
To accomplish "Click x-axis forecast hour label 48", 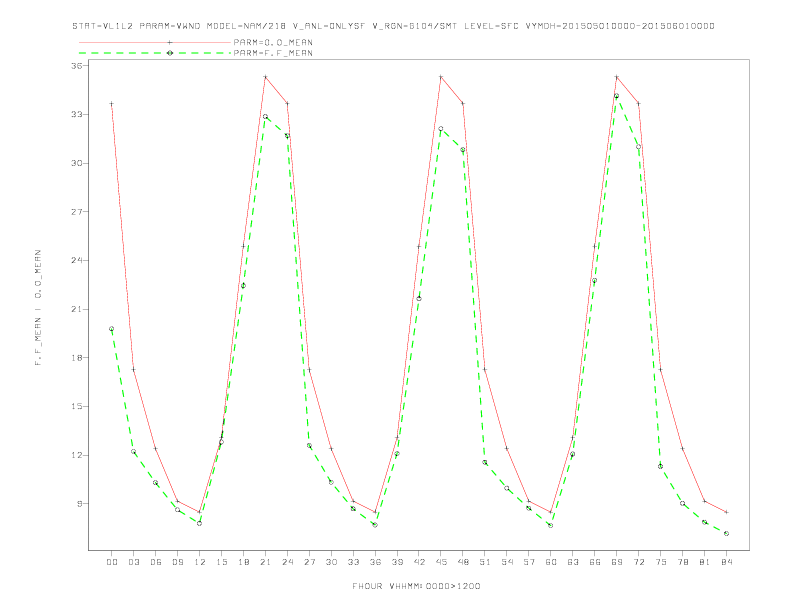I will pos(463,562).
